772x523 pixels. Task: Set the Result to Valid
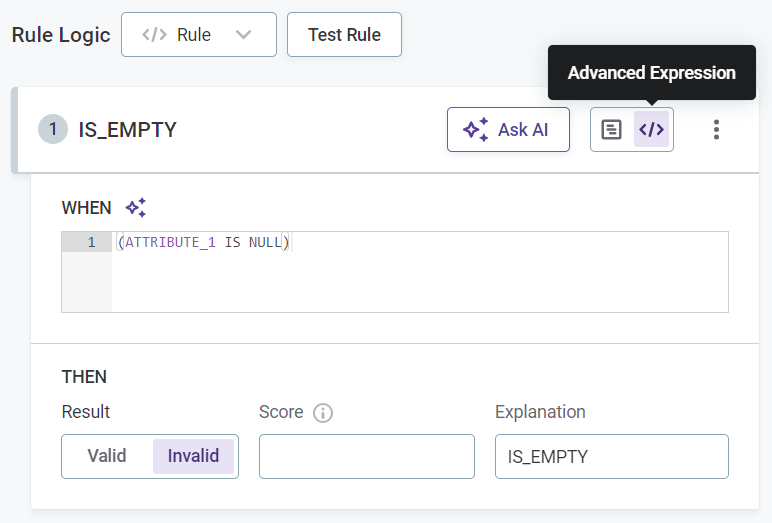click(x=107, y=456)
